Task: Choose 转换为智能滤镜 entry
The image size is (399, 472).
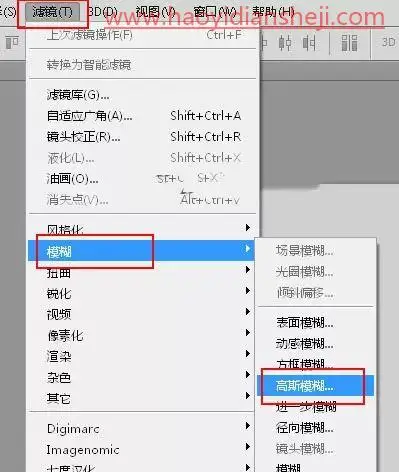Action: pyautogui.click(x=143, y=65)
